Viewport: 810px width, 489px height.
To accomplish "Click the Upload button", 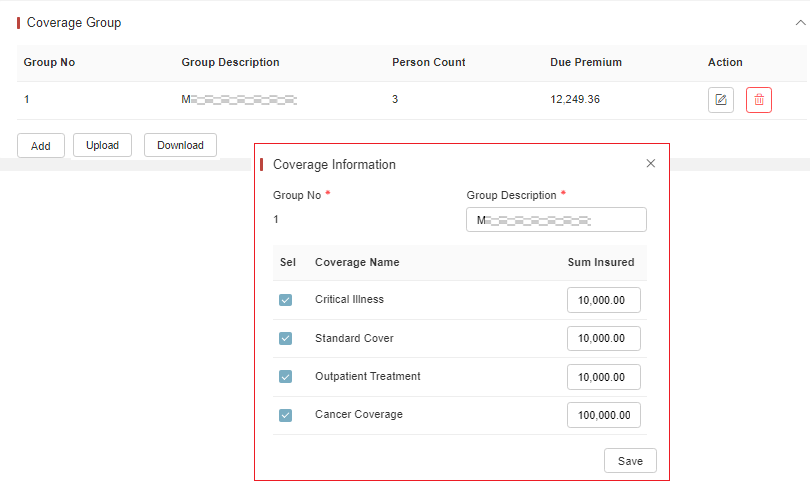I will [102, 145].
